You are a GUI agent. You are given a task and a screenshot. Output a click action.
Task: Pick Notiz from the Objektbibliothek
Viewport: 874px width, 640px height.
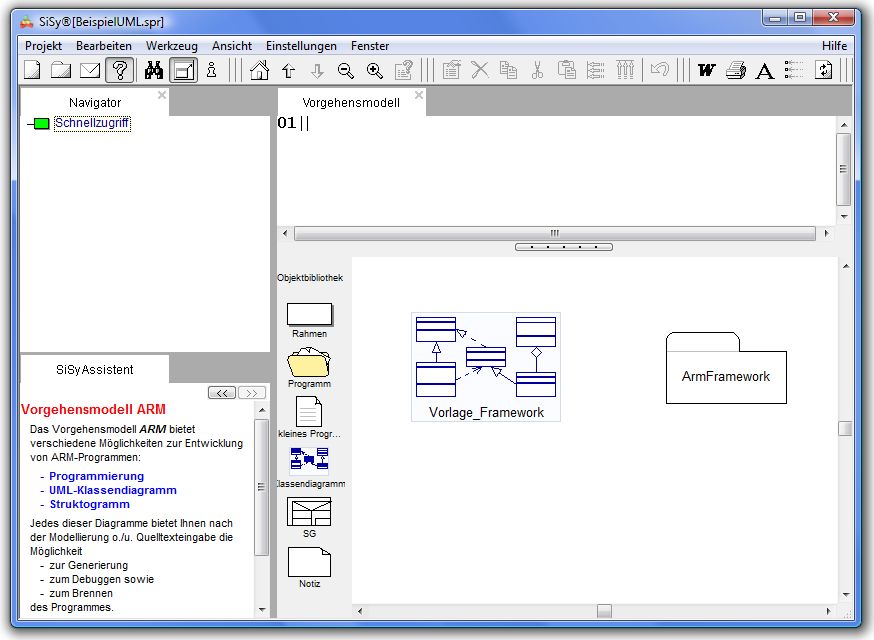click(x=309, y=568)
